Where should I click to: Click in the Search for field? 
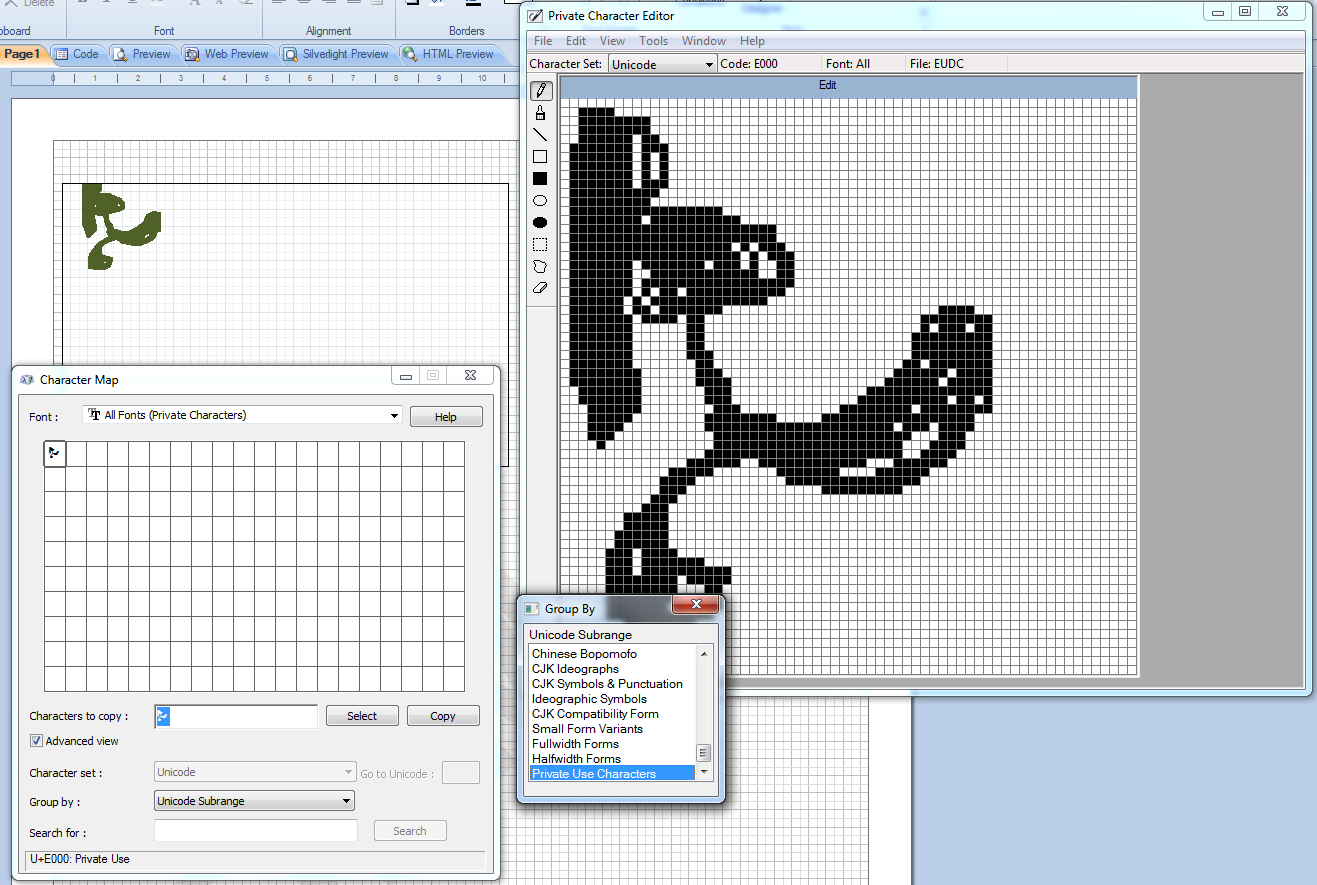[255, 831]
